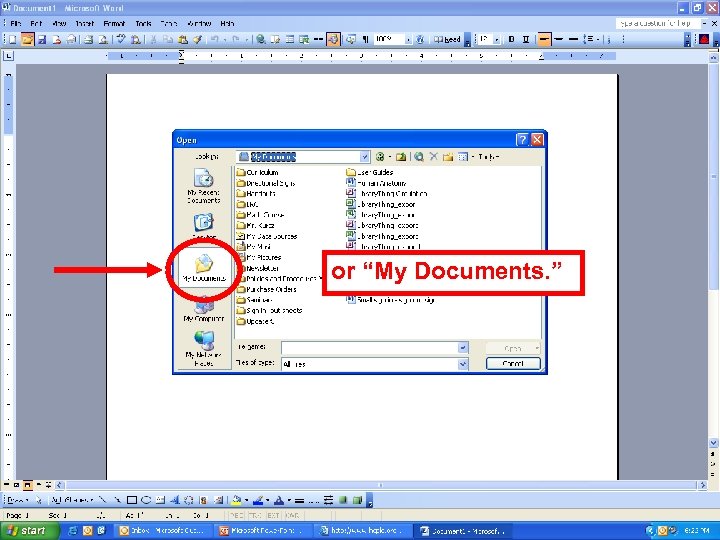Click the Insert Table toolbar icon
The width and height of the screenshot is (720, 540).
coord(290,39)
